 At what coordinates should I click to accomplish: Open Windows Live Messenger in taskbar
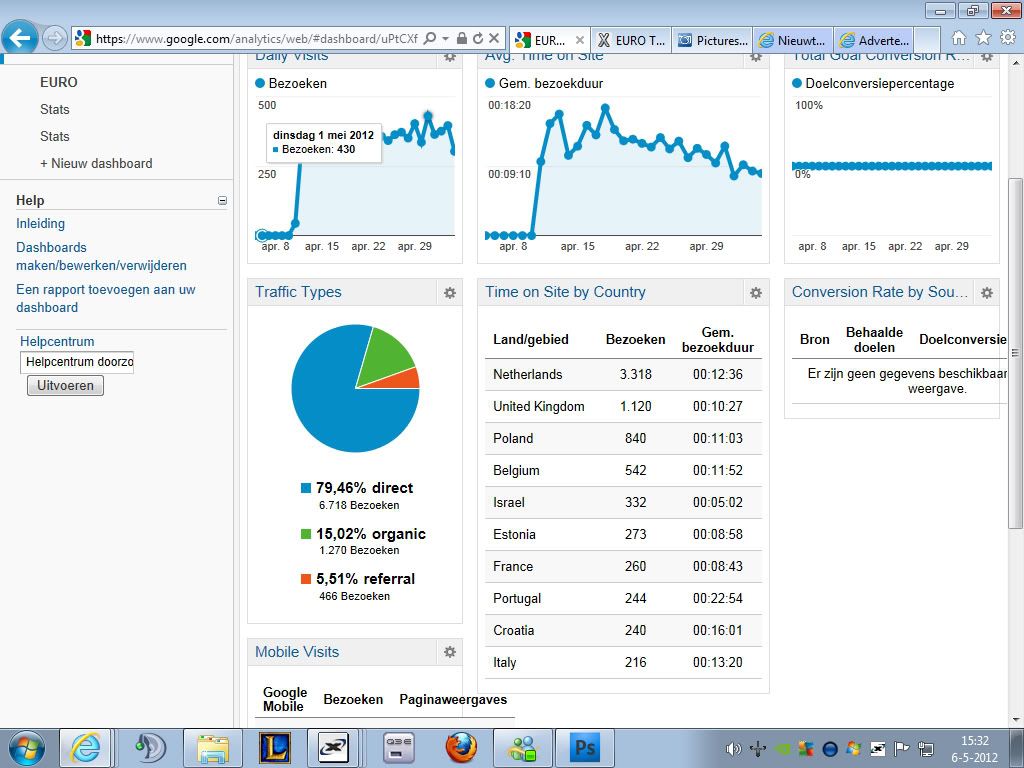(x=523, y=748)
